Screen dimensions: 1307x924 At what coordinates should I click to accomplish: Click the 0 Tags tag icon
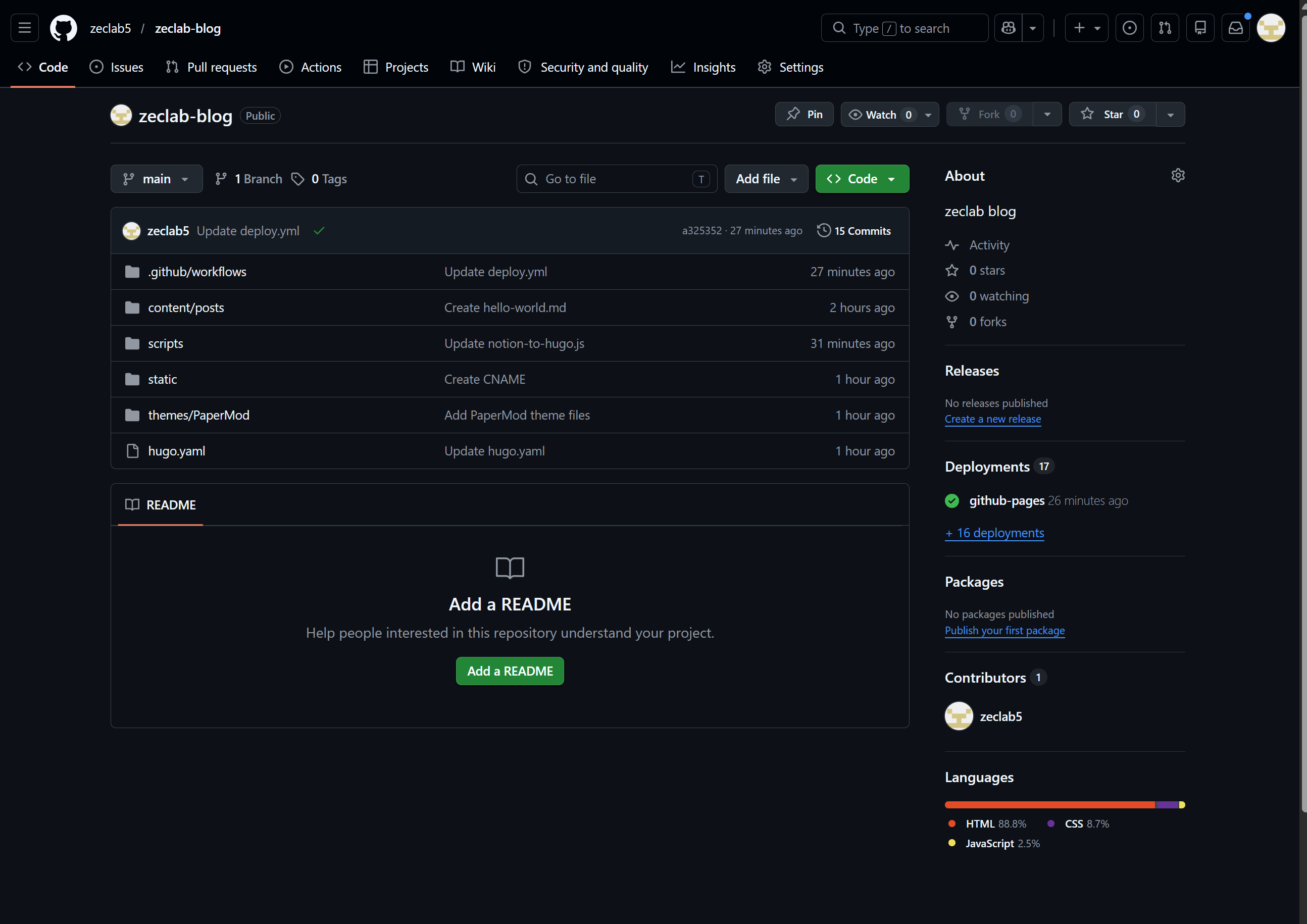(x=297, y=179)
